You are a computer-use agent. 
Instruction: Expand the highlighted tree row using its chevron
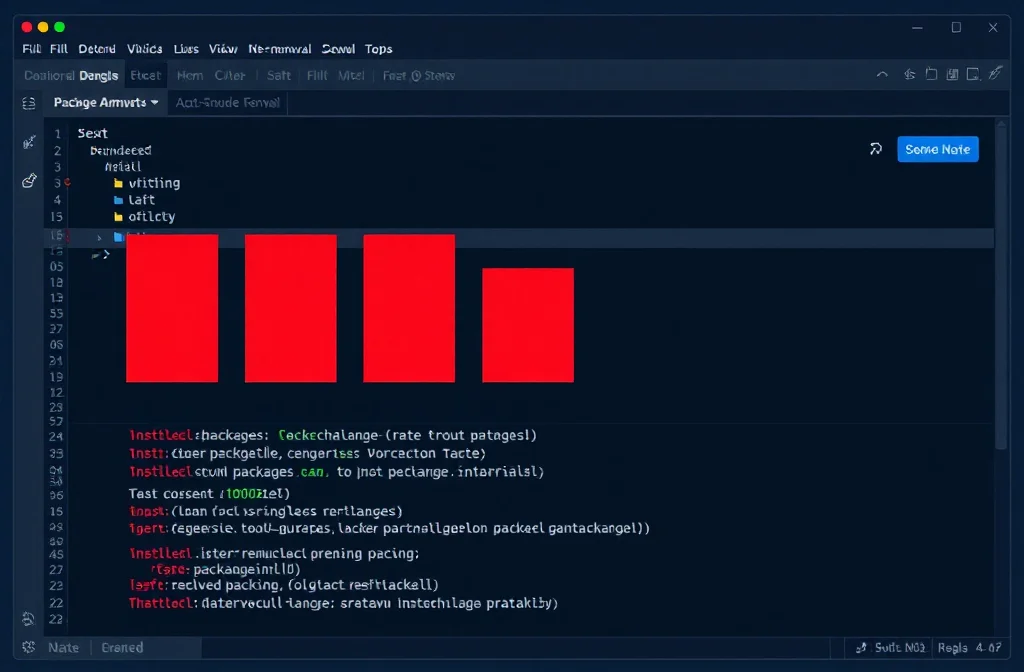[99, 238]
